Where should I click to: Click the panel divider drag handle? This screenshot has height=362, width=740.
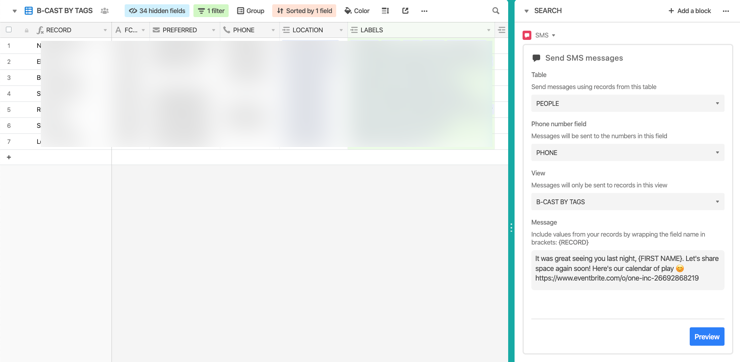(x=511, y=228)
